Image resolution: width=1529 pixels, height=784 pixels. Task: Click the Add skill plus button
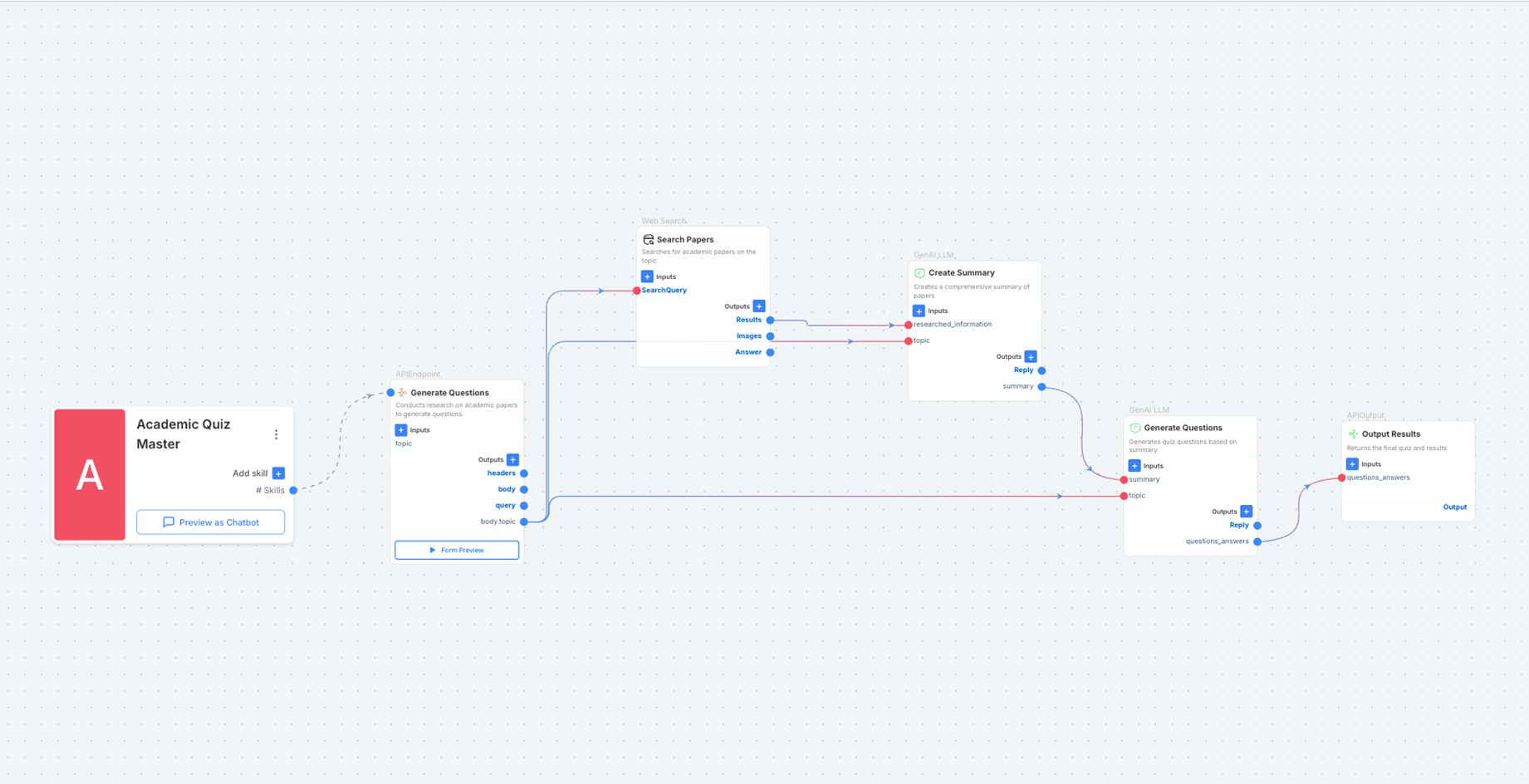click(x=279, y=473)
